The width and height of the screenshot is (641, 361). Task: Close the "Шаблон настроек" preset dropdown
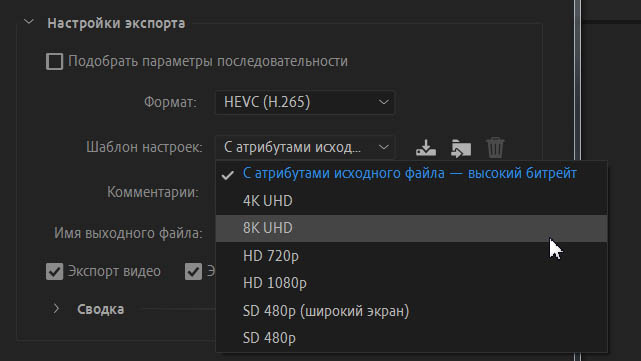click(x=305, y=147)
